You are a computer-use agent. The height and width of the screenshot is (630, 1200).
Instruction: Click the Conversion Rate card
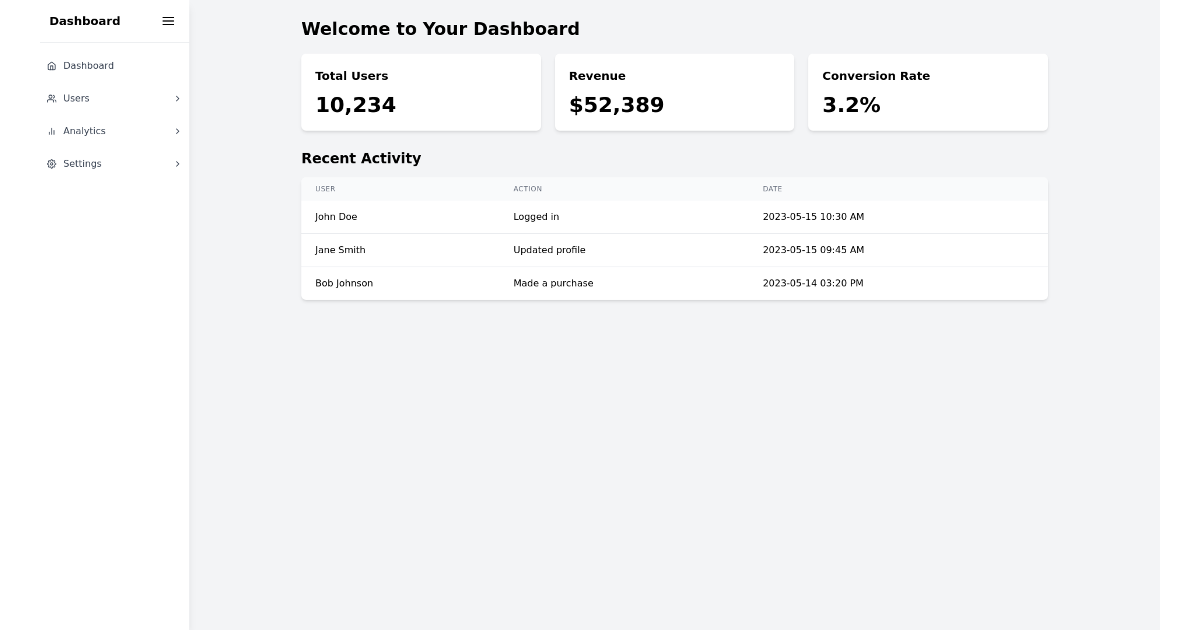[x=928, y=92]
